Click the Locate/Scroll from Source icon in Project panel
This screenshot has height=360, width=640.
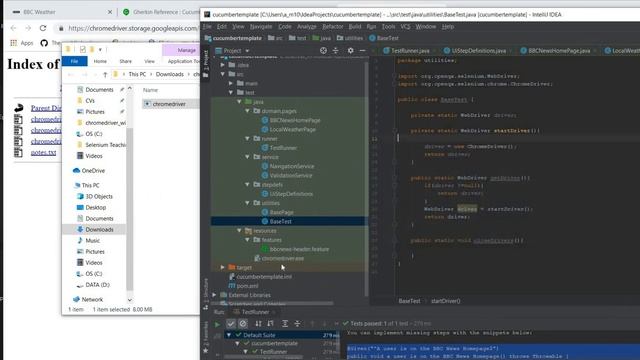(323, 51)
